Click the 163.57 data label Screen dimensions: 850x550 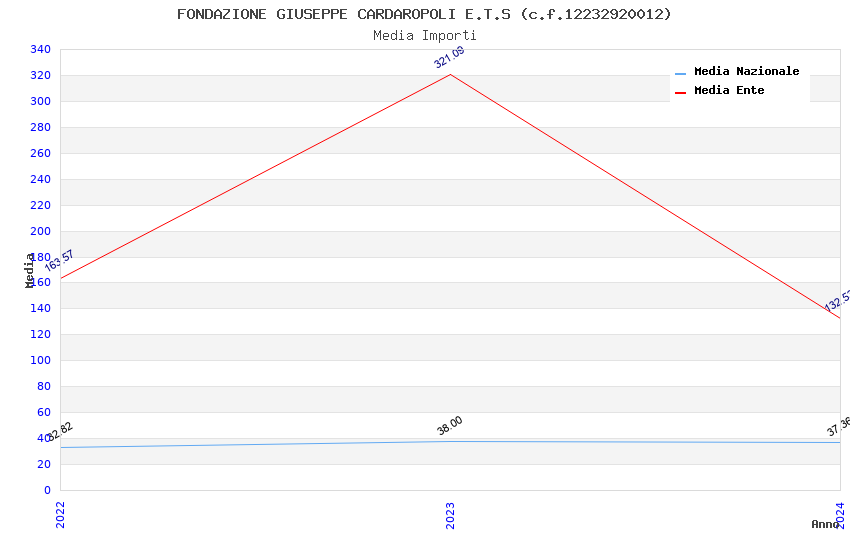tap(59, 261)
